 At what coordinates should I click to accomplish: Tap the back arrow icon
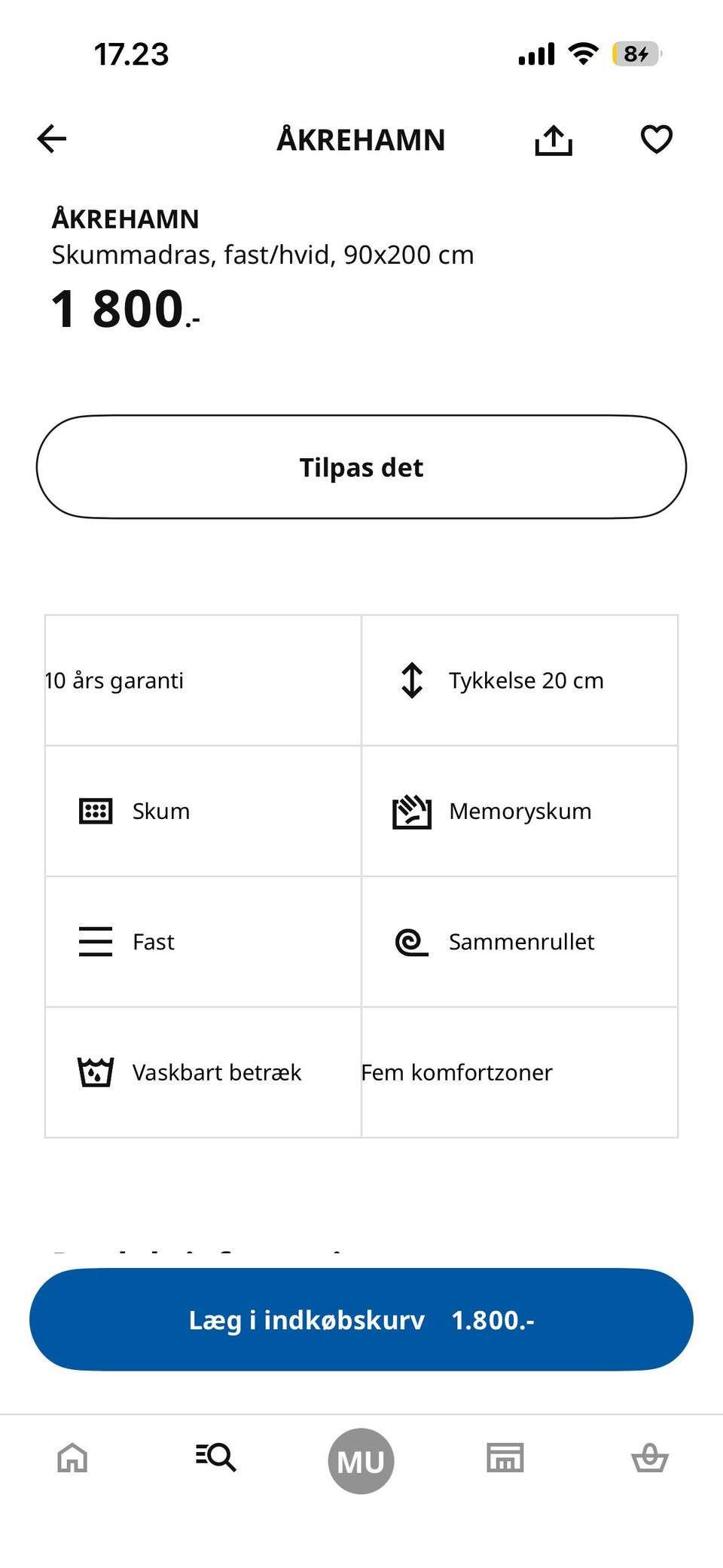[x=52, y=139]
